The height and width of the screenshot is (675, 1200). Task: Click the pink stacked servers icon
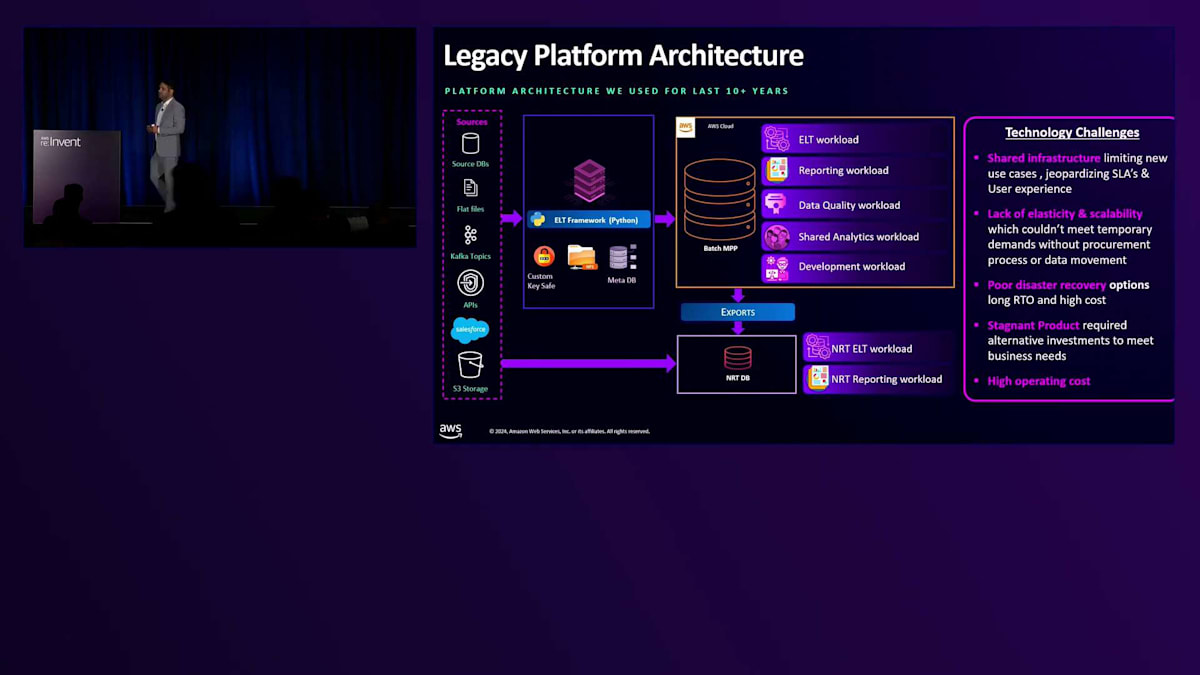coord(589,180)
